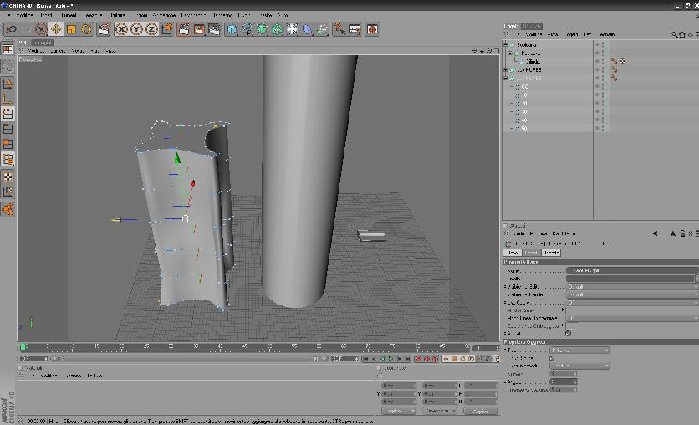Click the red Record keyframe button
699x425 pixels.
[x=419, y=359]
